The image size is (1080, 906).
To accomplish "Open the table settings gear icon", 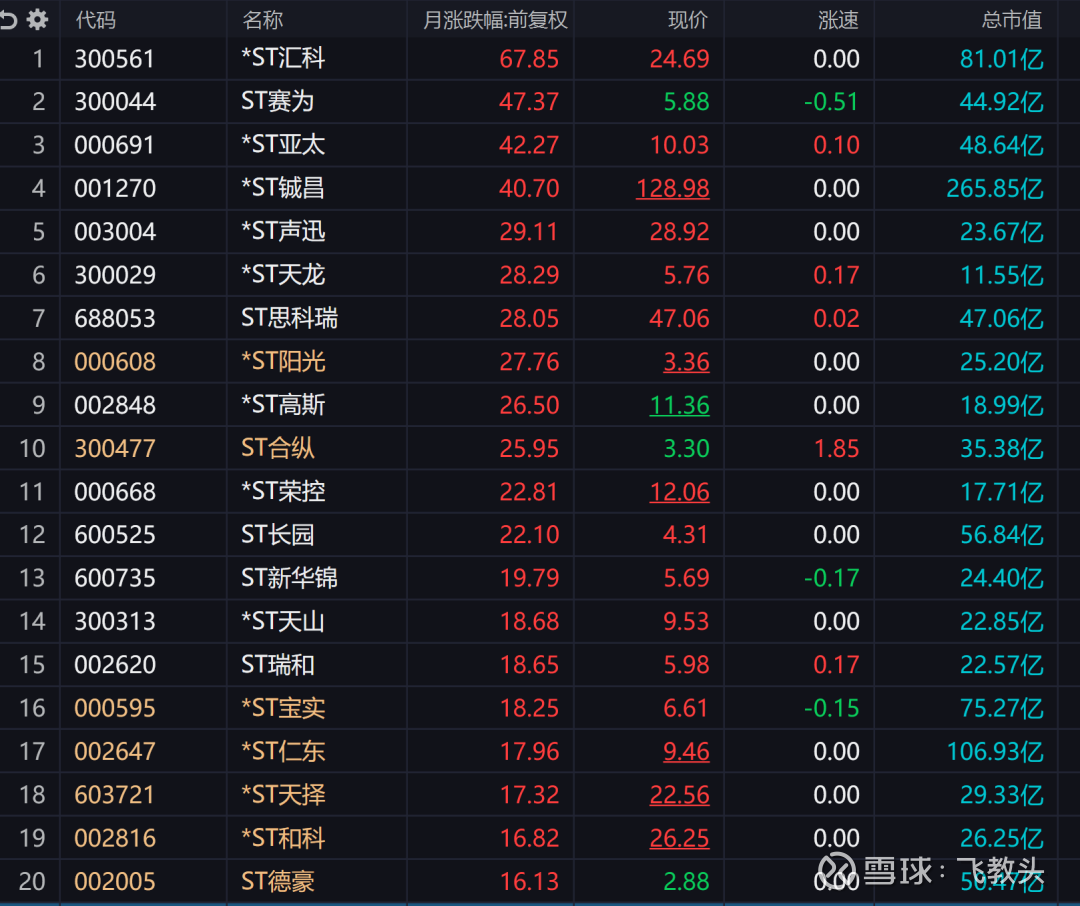I will pos(38,19).
